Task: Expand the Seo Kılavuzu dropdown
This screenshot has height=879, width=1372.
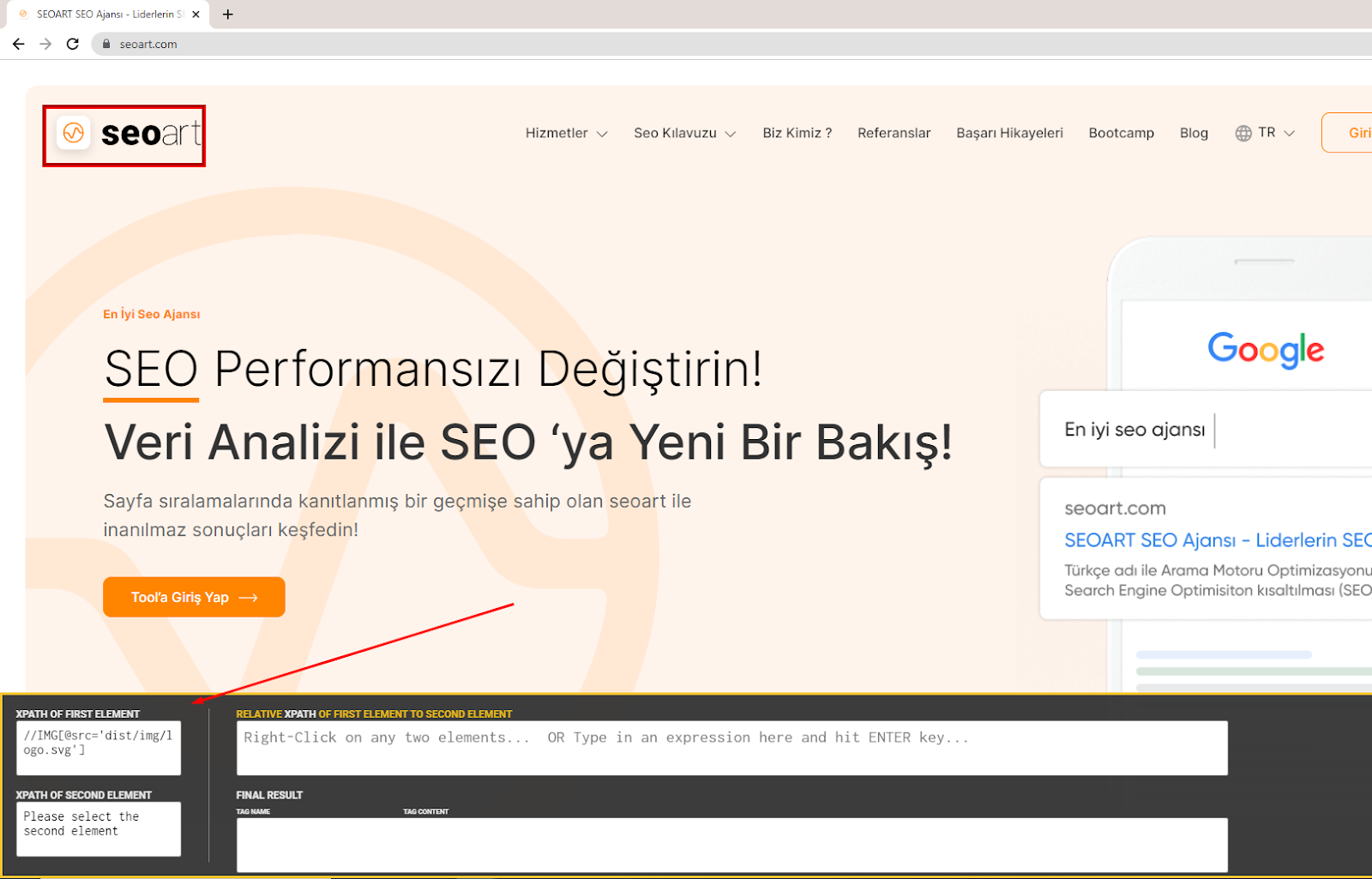Action: [x=684, y=133]
